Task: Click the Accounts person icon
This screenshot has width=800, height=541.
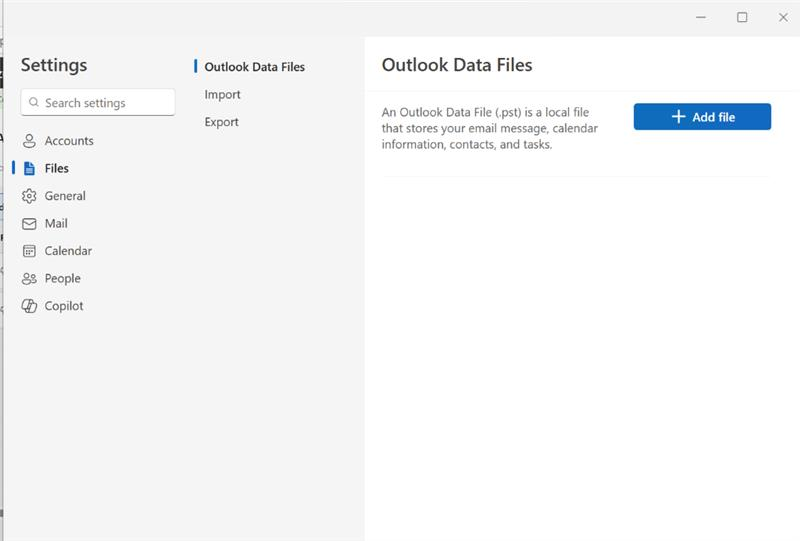Action: pyautogui.click(x=29, y=141)
